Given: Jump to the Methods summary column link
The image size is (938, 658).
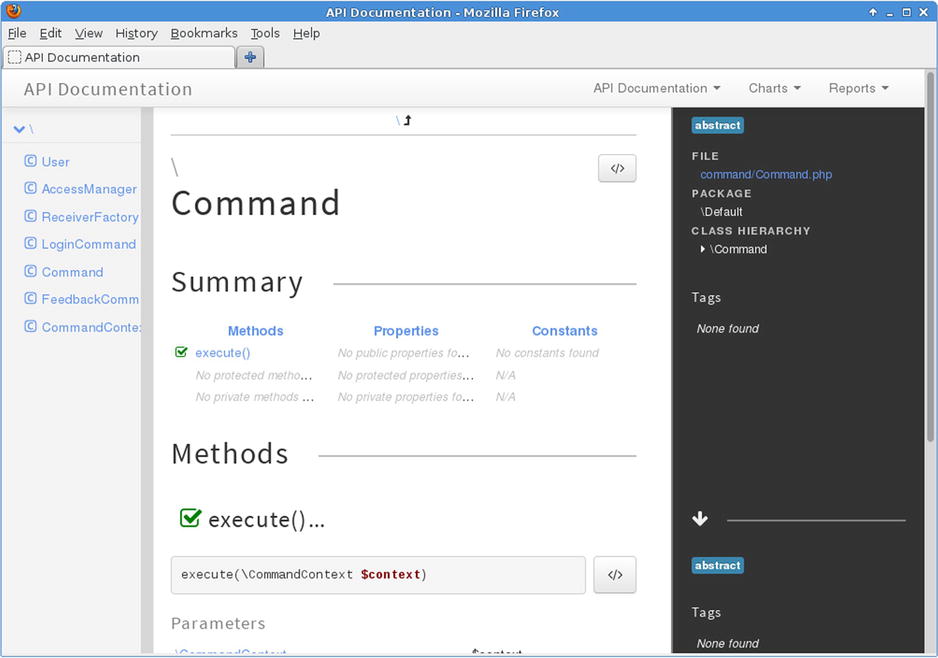Looking at the screenshot, I should tap(255, 331).
